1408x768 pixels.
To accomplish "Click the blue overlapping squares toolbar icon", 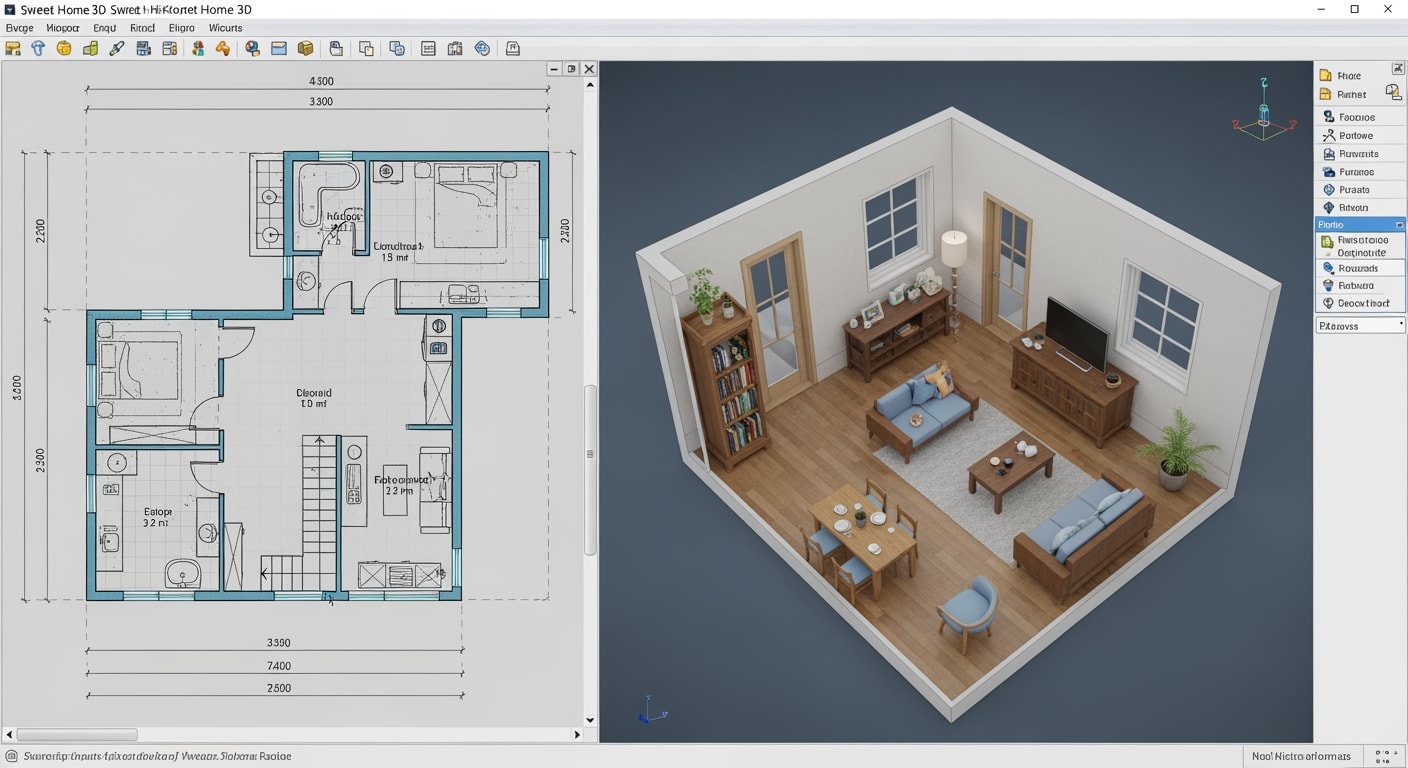I will 396,48.
